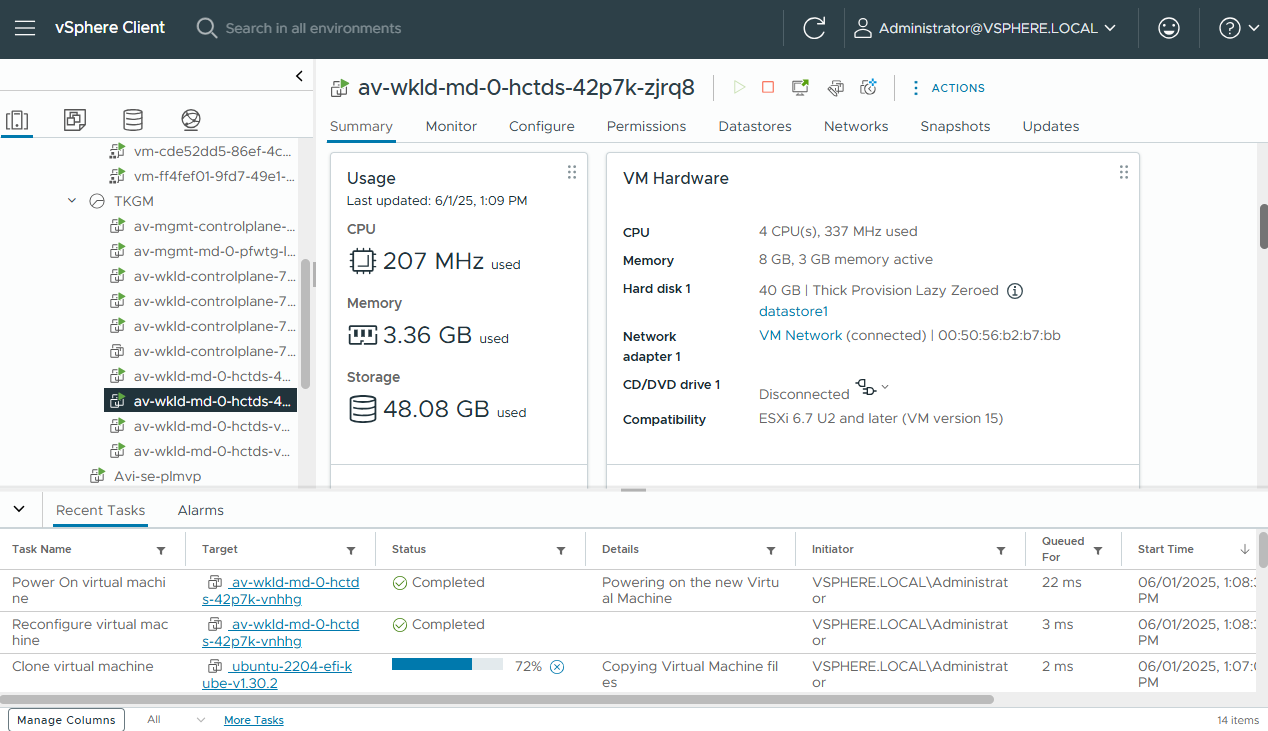Viewport: 1268px width, 731px height.
Task: Click the Edit Settings toolbar icon
Action: [x=836, y=88]
